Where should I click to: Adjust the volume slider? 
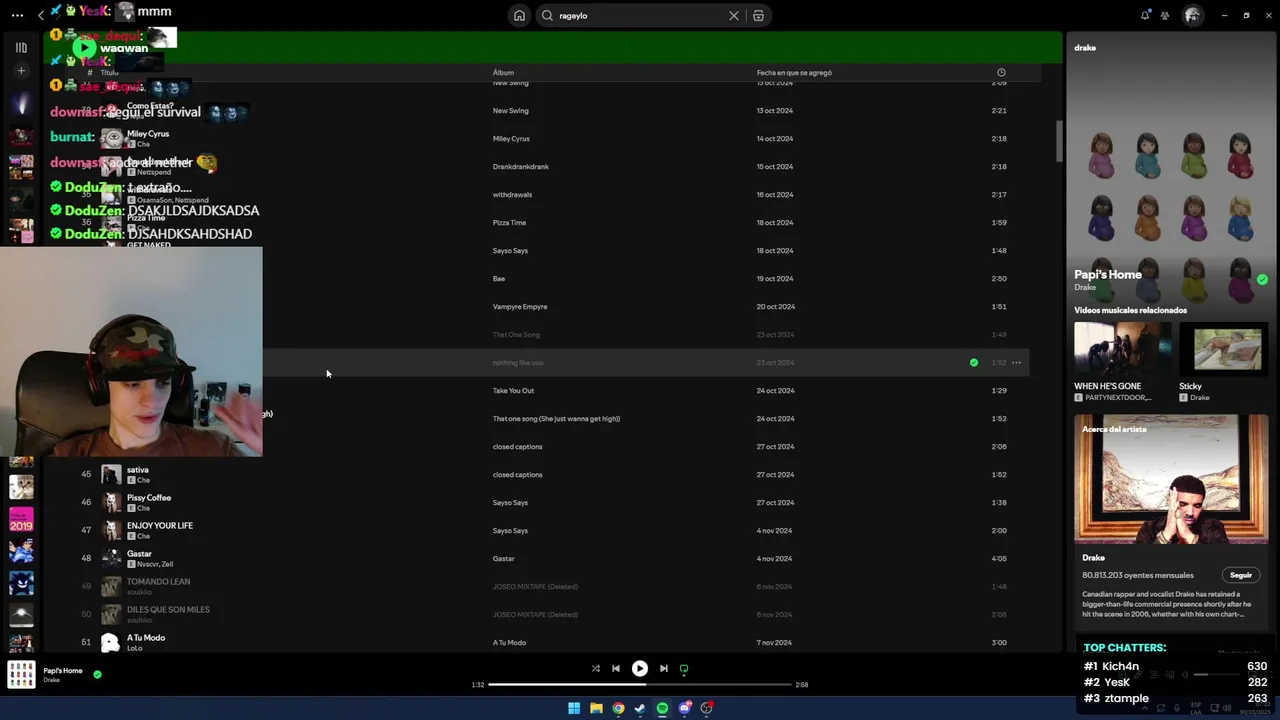tap(1215, 675)
